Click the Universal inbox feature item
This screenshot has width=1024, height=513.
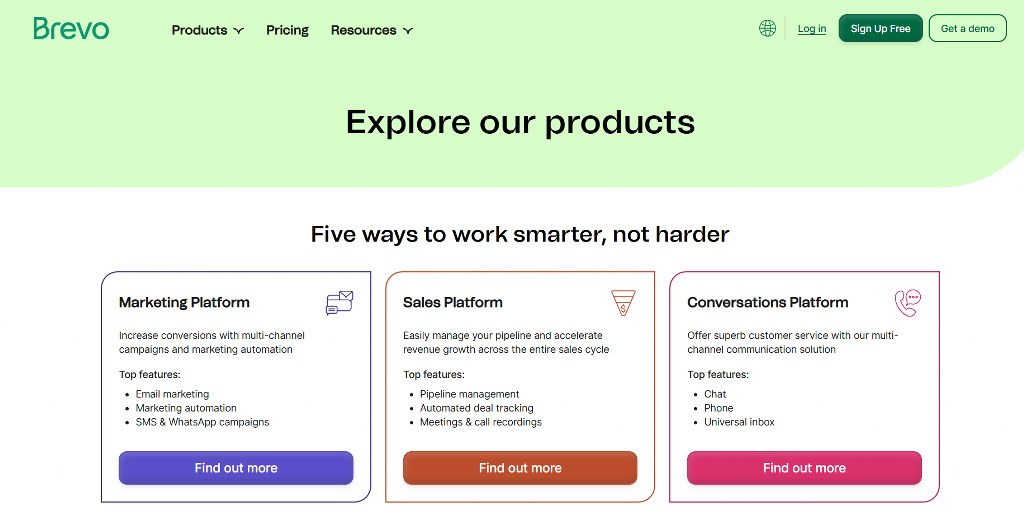(x=739, y=422)
